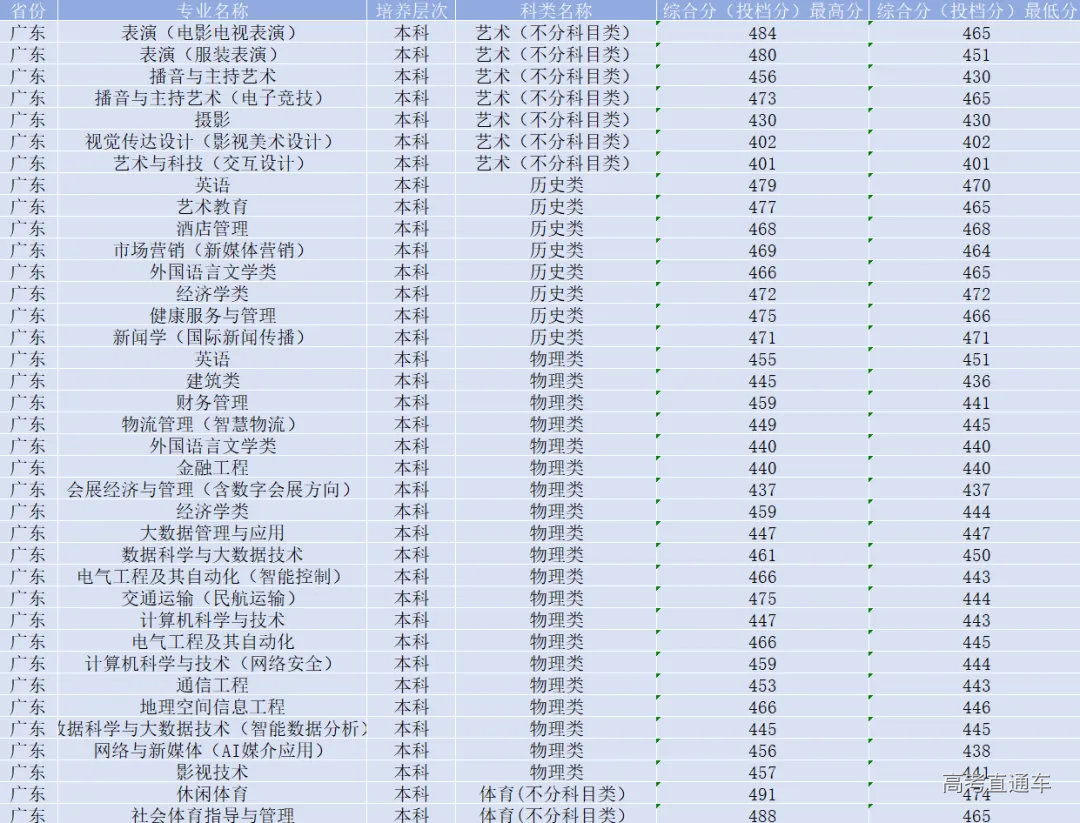Click the 财务管理 cell
Image resolution: width=1080 pixels, height=823 pixels.
(212, 403)
